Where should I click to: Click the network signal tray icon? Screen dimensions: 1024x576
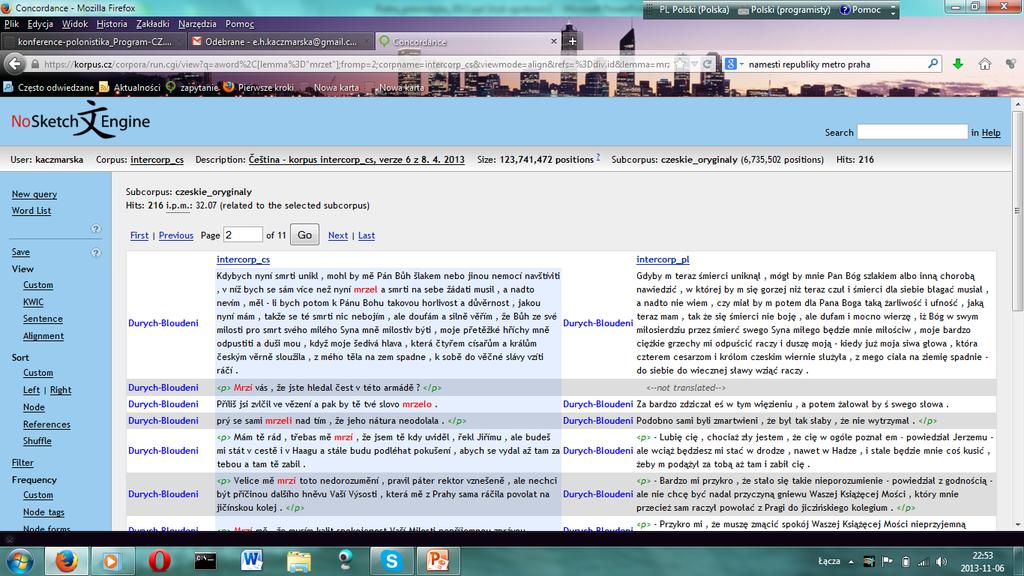[923, 562]
